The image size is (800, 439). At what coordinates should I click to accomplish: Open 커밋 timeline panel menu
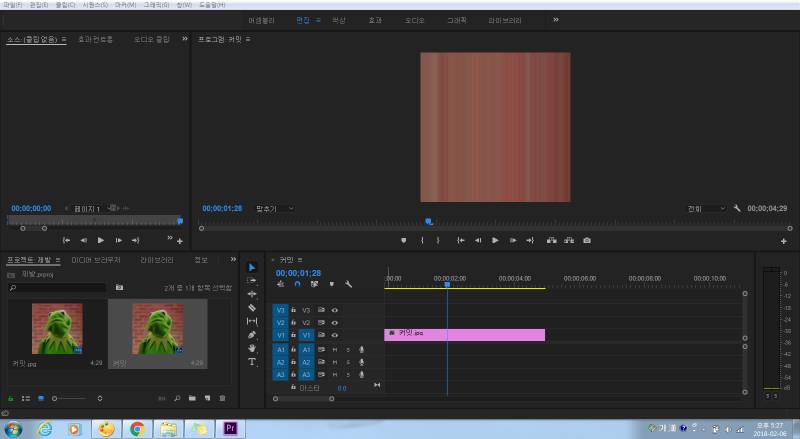(300, 260)
